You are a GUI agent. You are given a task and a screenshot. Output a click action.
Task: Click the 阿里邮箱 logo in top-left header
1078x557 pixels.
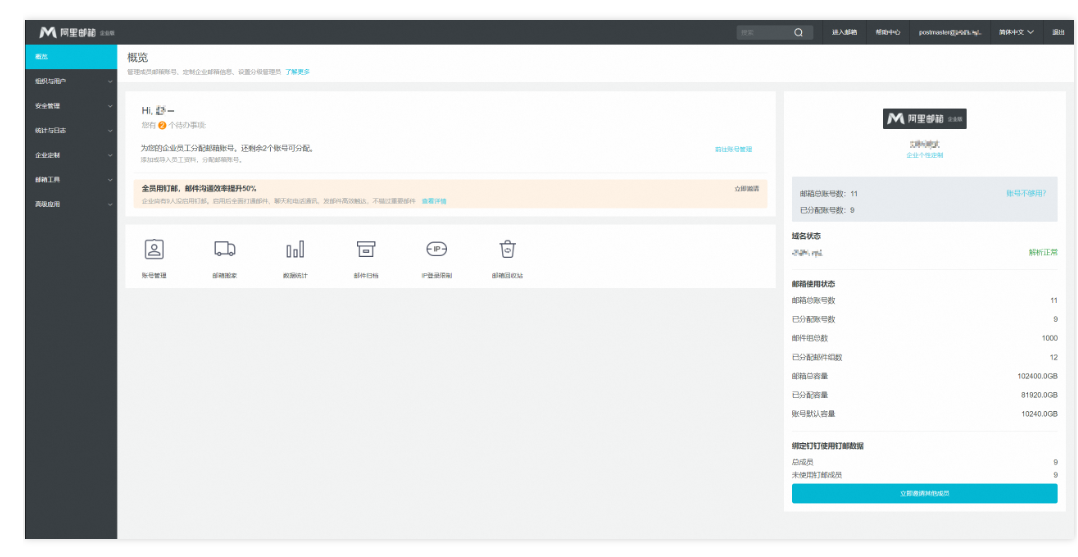68,32
